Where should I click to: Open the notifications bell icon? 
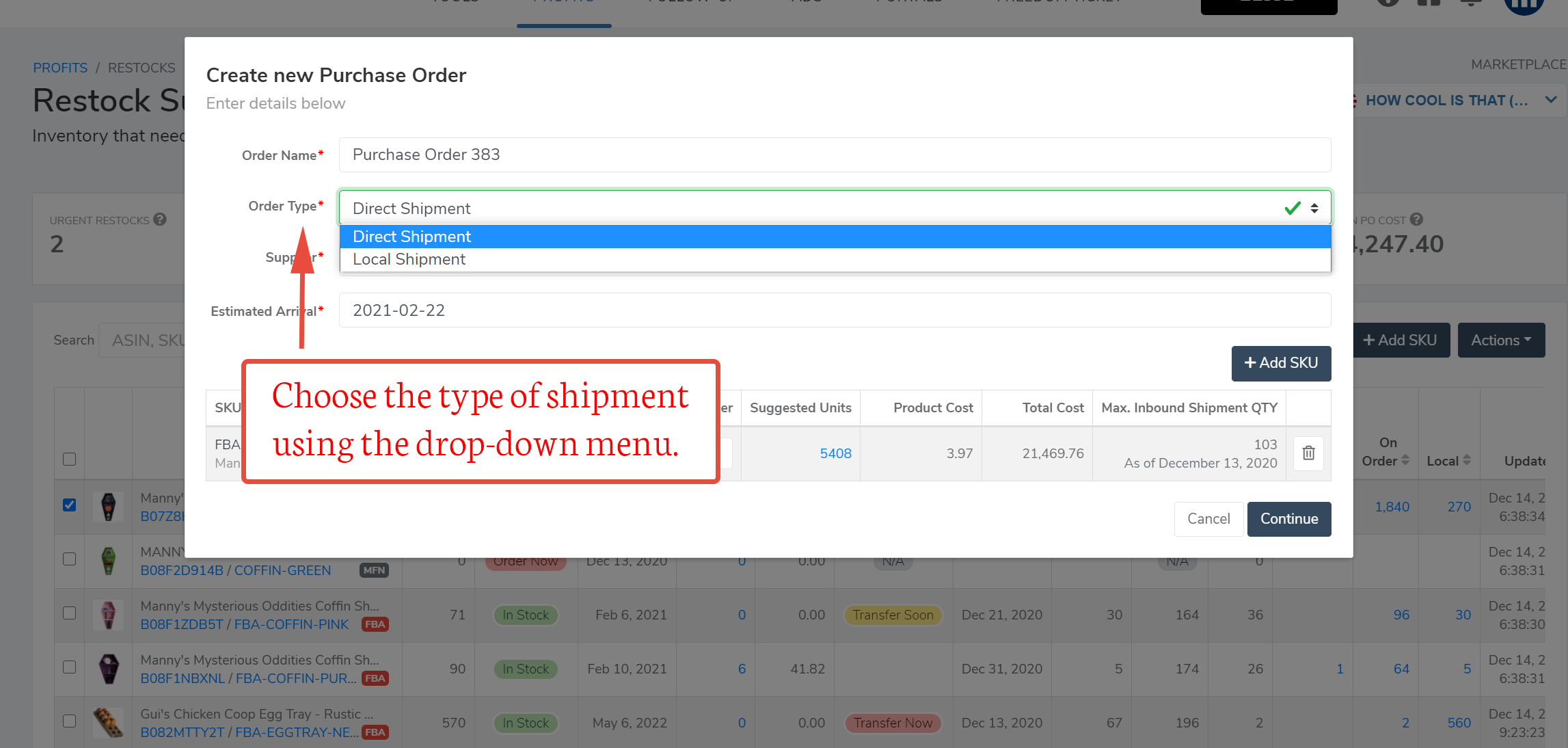[1470, 3]
